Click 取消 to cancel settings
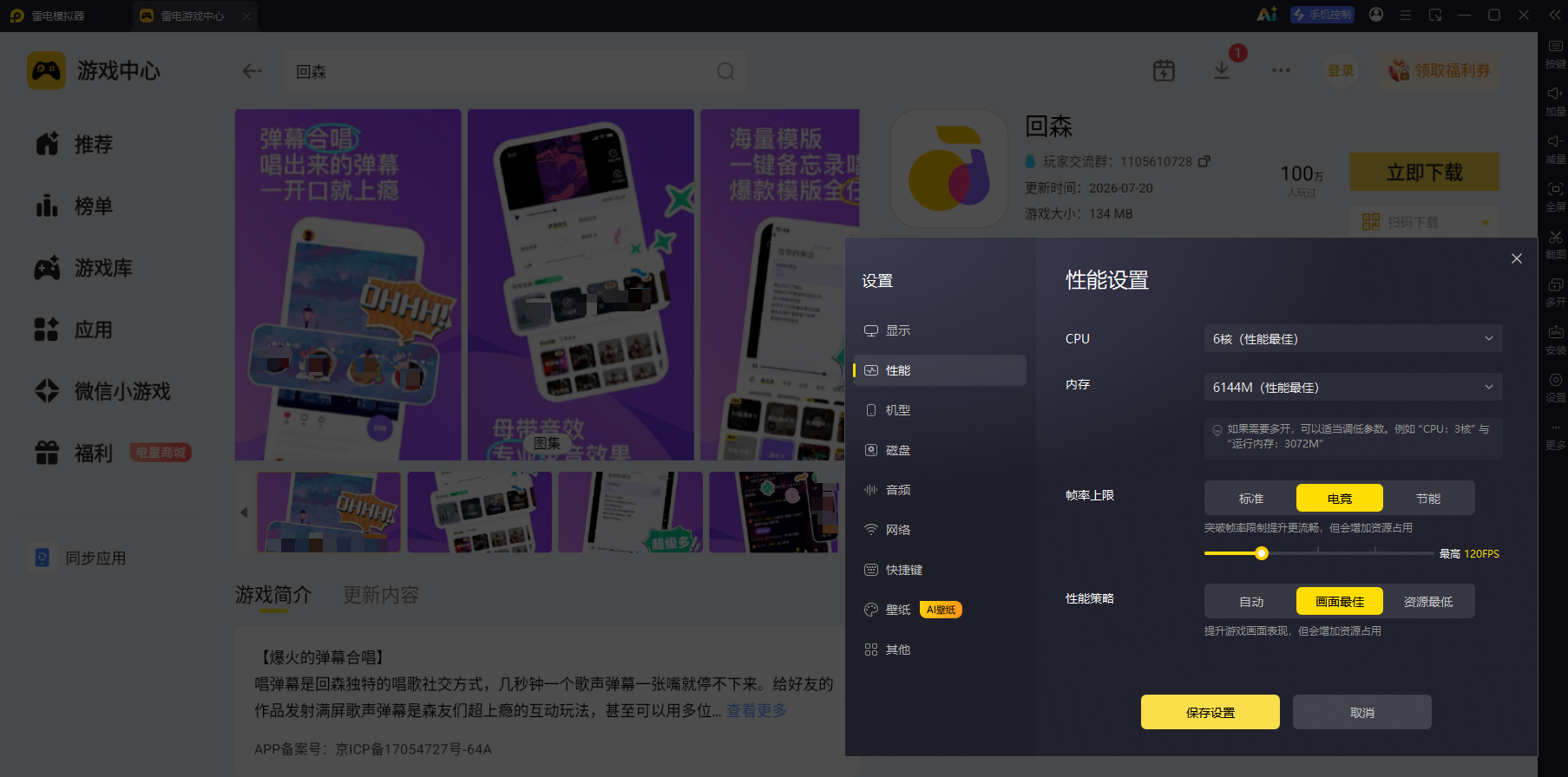Screen dimensions: 1568x777 (1362, 712)
